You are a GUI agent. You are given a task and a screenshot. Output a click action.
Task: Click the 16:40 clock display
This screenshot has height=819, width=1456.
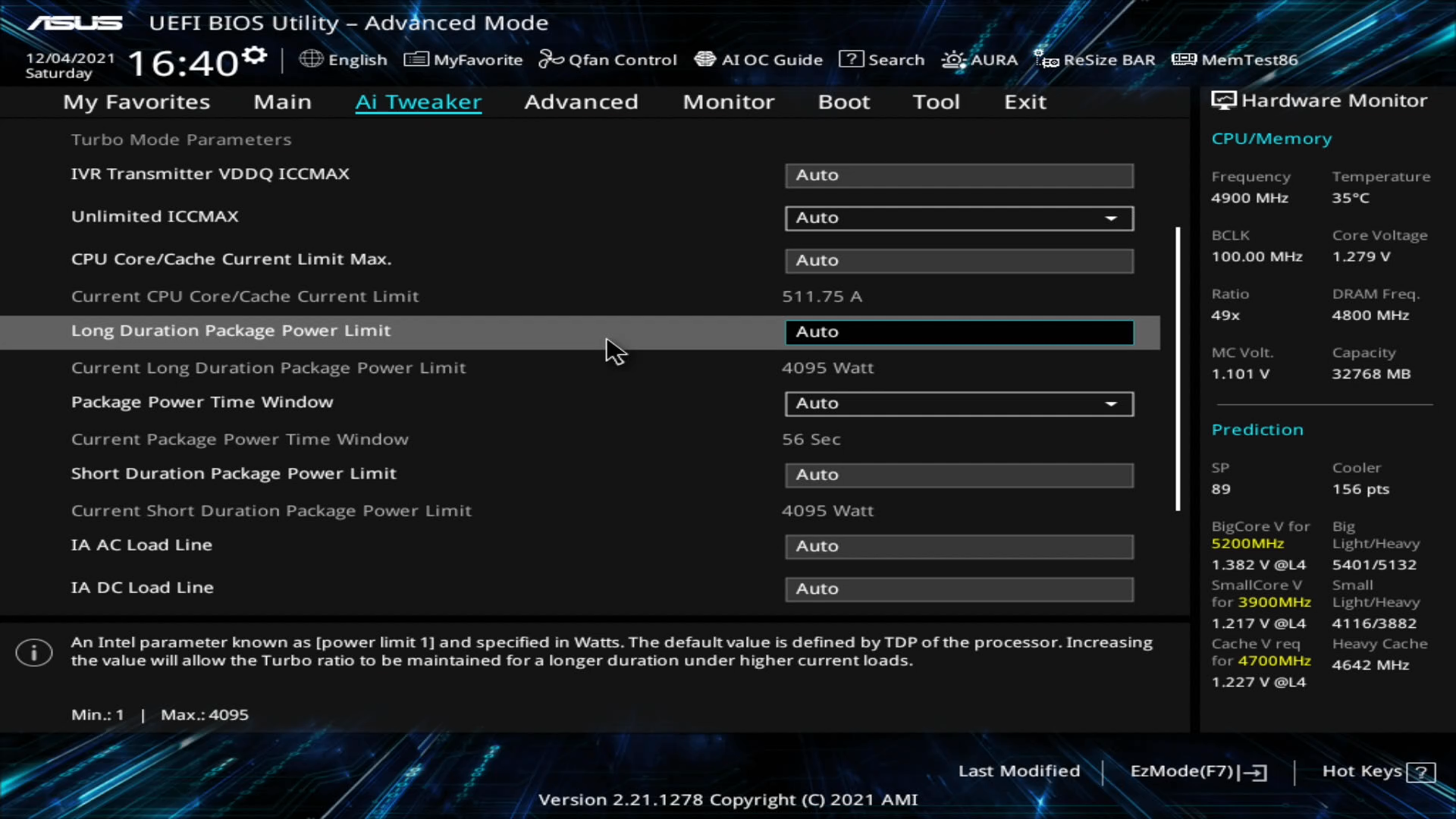pyautogui.click(x=183, y=64)
